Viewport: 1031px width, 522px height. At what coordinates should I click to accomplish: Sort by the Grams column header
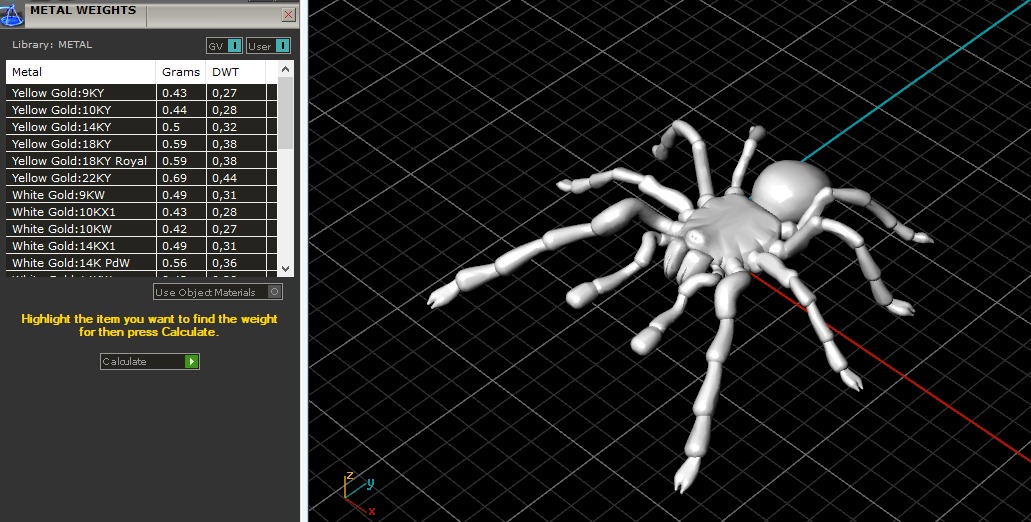[x=181, y=72]
